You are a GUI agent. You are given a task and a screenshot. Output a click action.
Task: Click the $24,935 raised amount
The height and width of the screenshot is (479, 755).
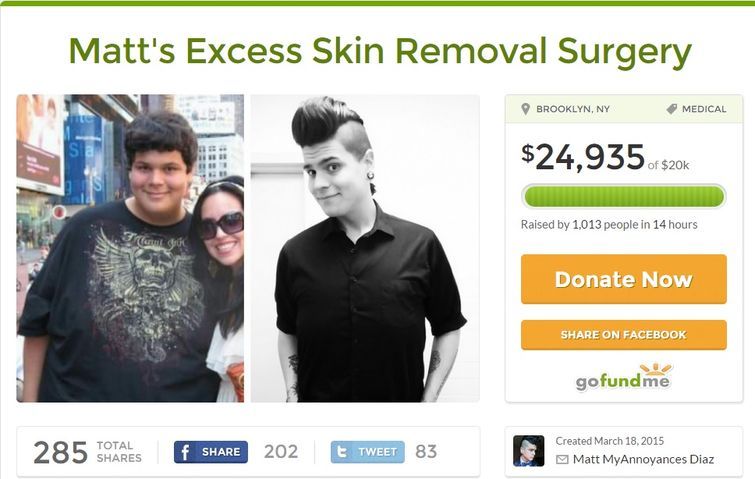pyautogui.click(x=583, y=156)
